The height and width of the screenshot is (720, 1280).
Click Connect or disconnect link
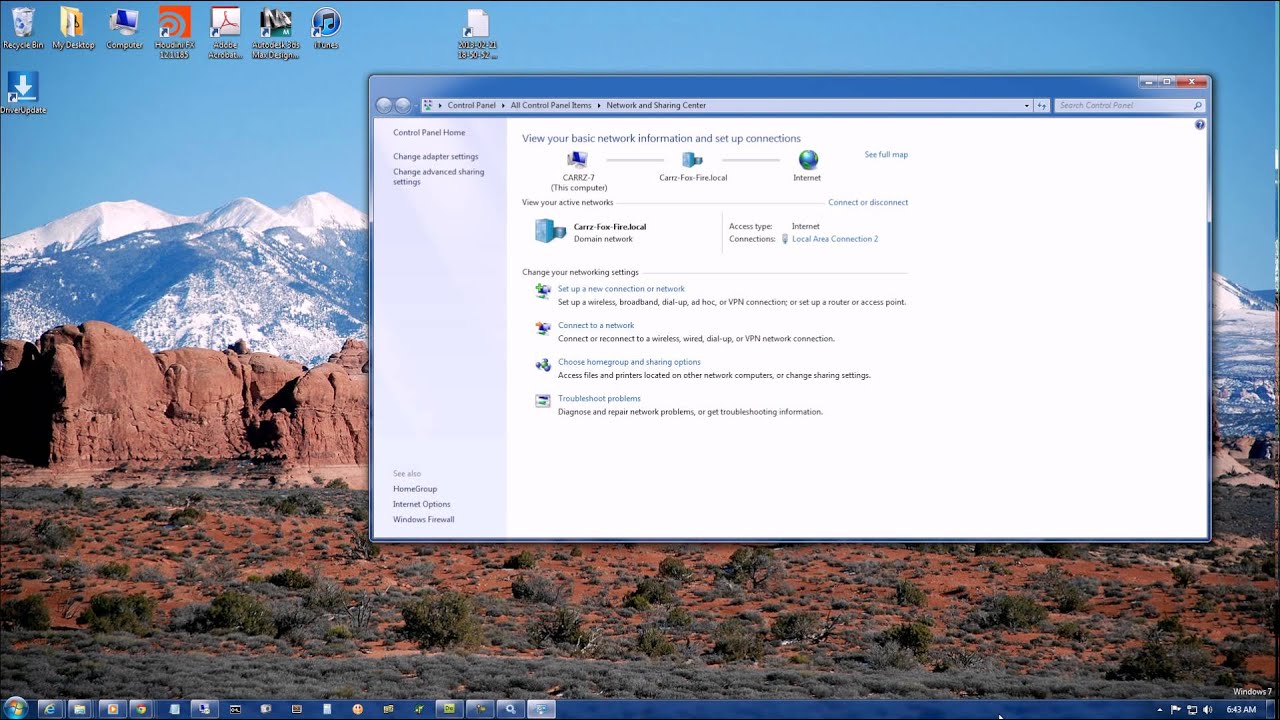click(x=868, y=202)
